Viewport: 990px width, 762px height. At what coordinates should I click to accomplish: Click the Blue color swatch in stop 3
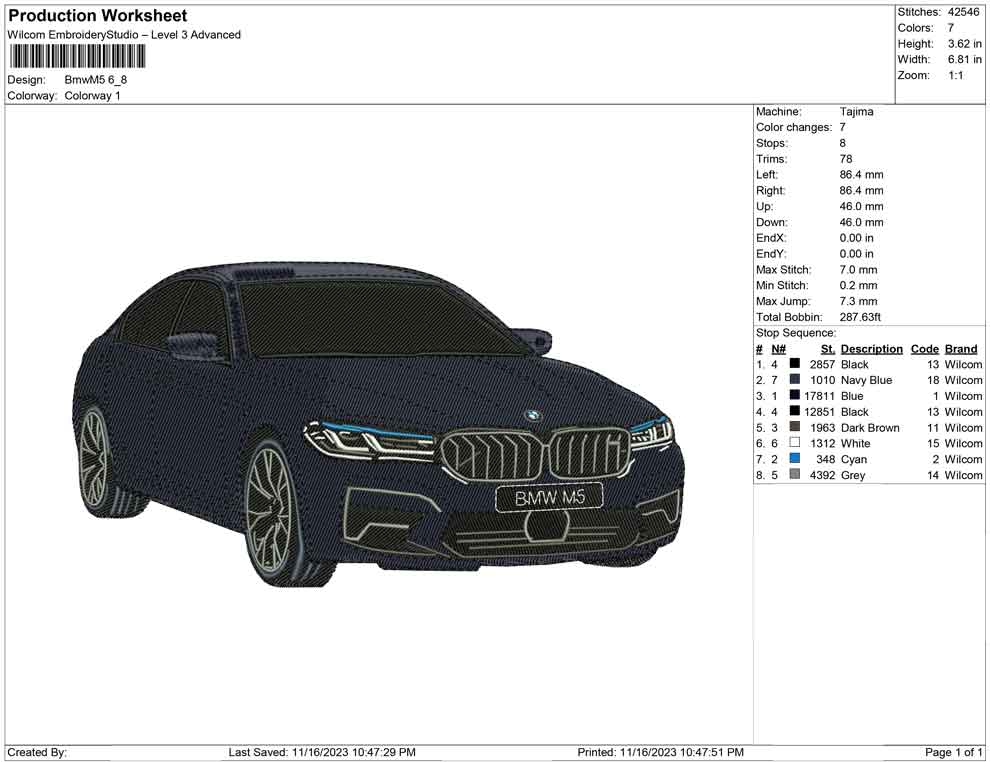(x=795, y=395)
